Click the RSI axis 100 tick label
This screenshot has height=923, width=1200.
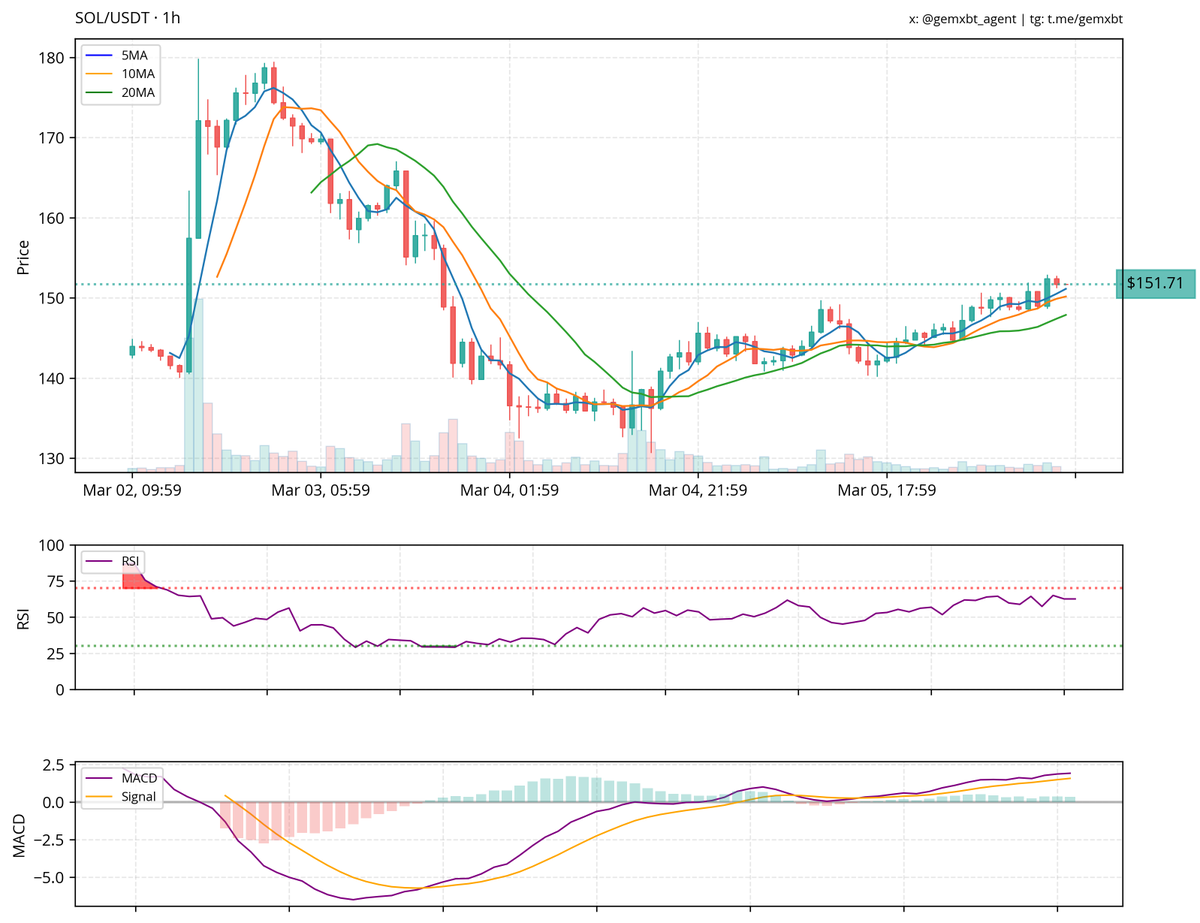click(x=54, y=545)
